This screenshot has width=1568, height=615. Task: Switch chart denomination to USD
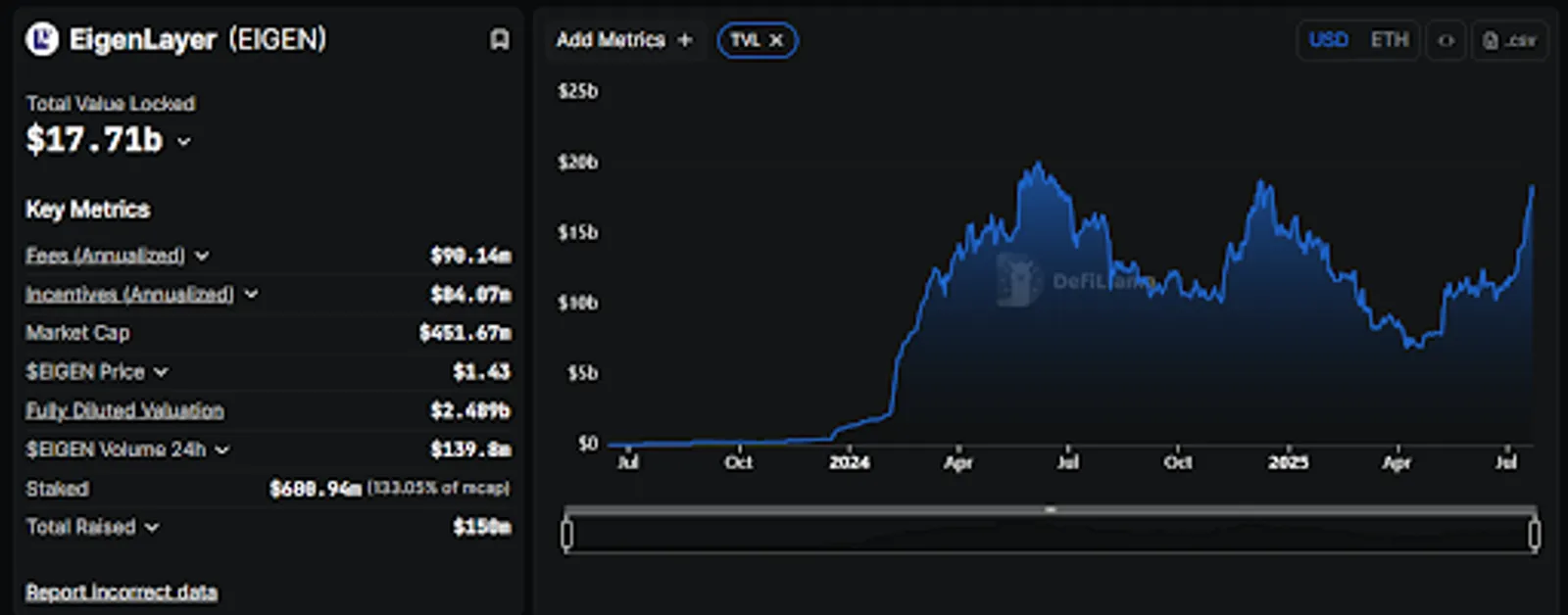point(1329,40)
